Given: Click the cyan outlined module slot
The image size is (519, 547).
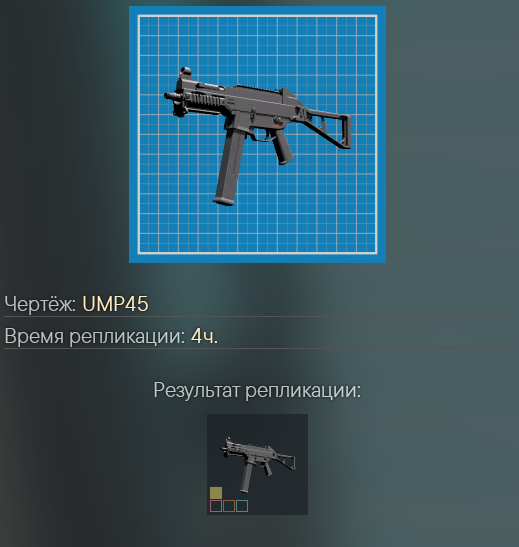Looking at the screenshot, I should 242,506.
